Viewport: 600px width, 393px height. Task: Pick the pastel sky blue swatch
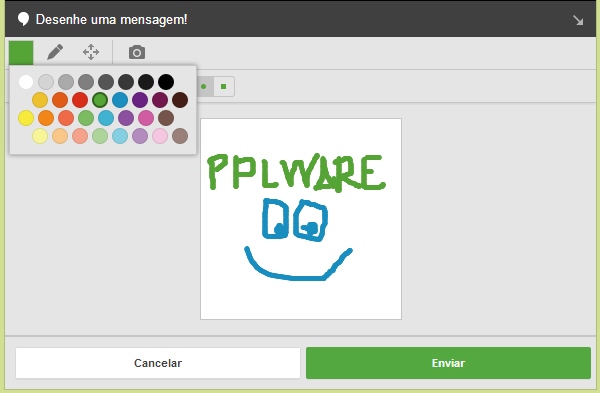click(120, 136)
